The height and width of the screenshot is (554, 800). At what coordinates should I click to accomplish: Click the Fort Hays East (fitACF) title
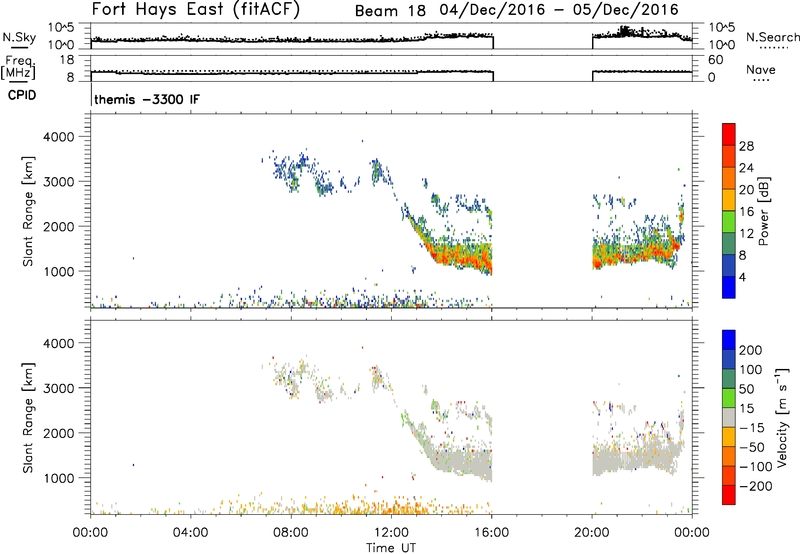(195, 9)
